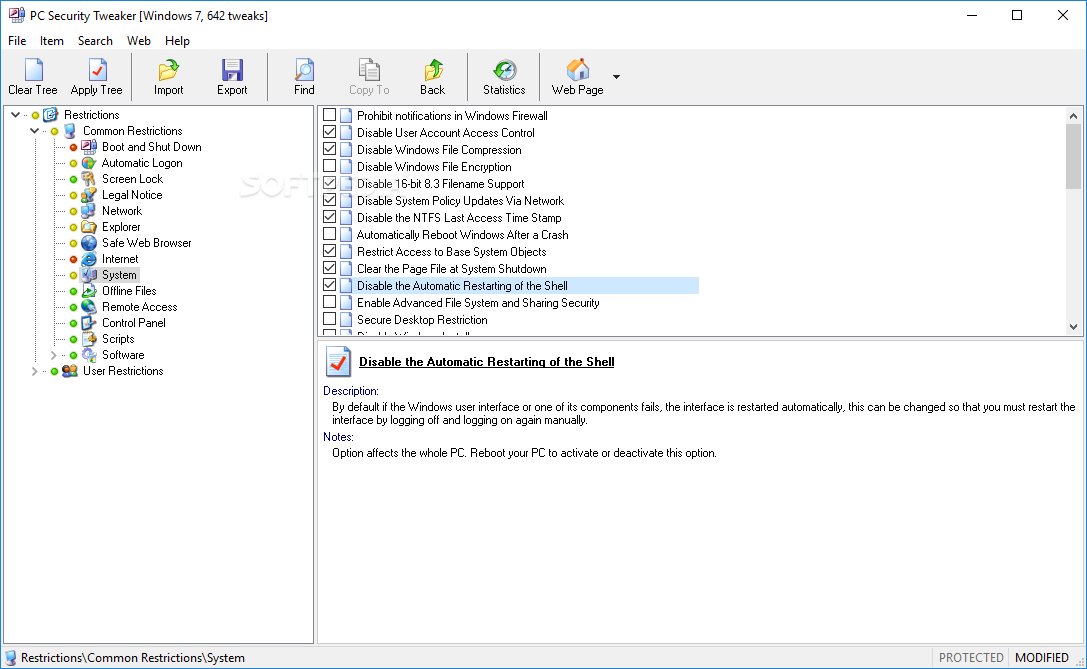Click the Clear Tree toolbar icon
Viewport: 1087px width, 669px height.
click(x=33, y=70)
